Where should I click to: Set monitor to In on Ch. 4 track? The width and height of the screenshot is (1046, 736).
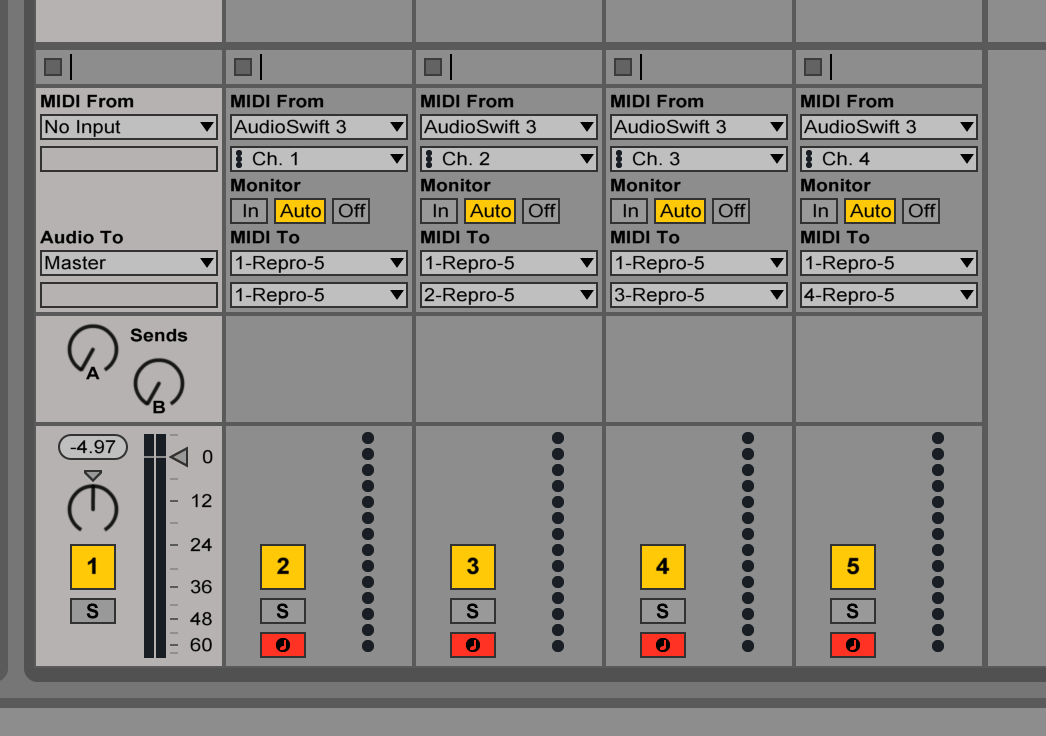(819, 211)
